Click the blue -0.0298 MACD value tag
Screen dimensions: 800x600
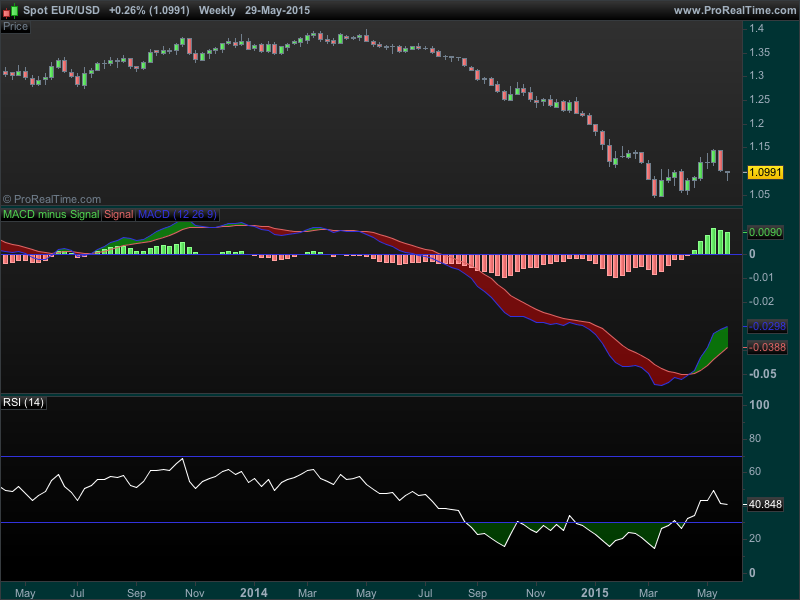767,327
